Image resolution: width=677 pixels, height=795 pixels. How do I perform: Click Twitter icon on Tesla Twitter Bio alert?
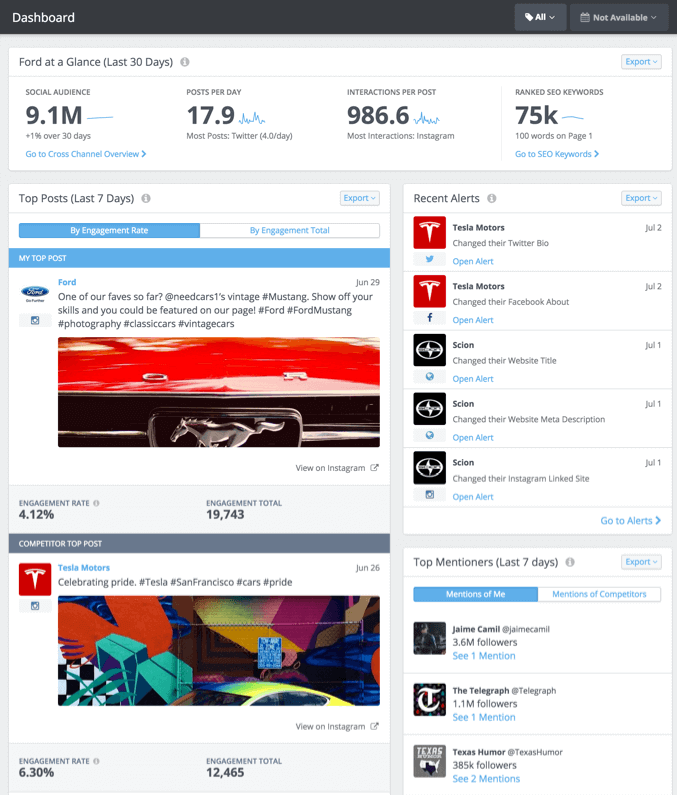pos(430,259)
